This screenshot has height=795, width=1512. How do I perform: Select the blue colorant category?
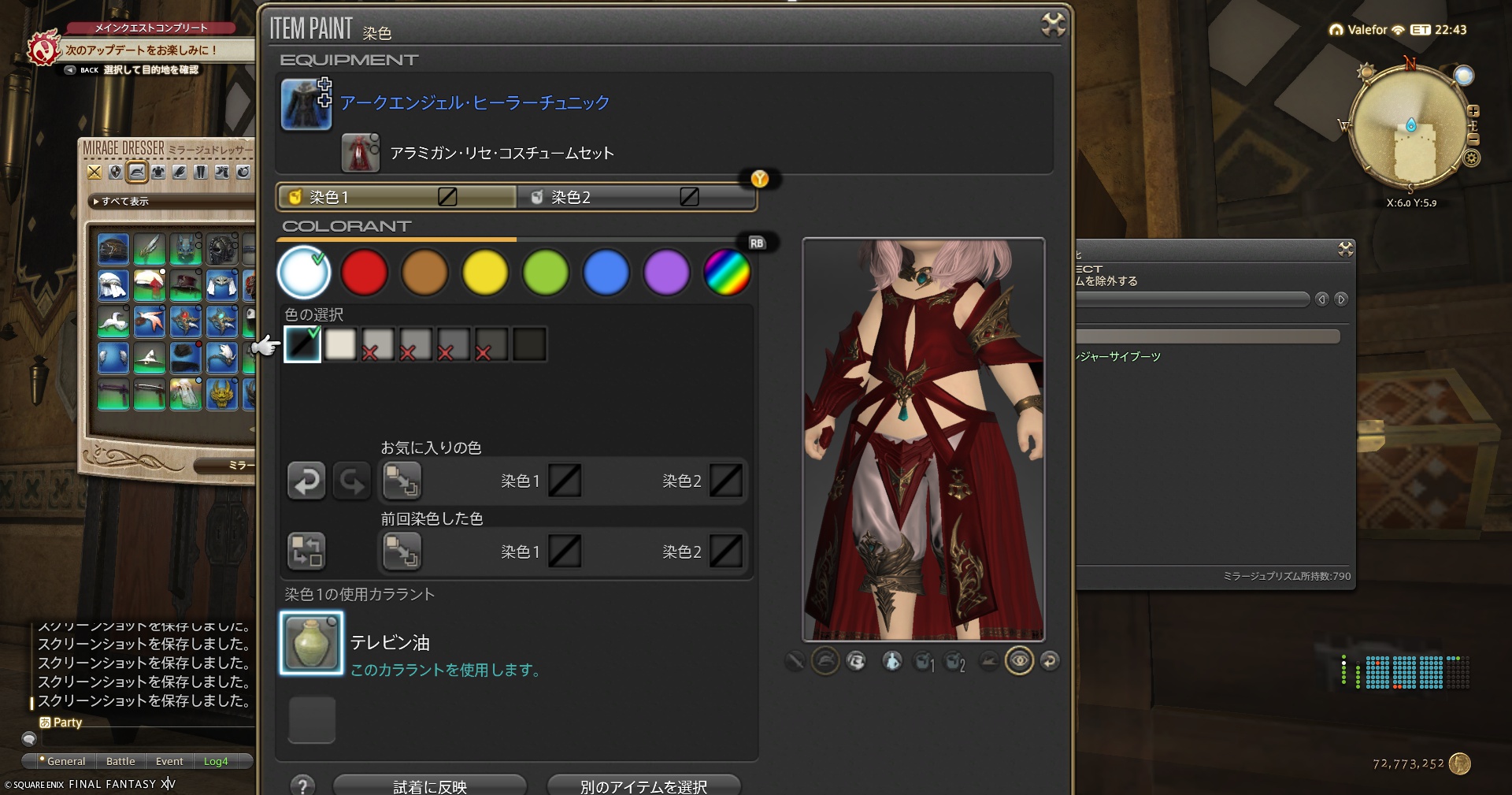[606, 273]
